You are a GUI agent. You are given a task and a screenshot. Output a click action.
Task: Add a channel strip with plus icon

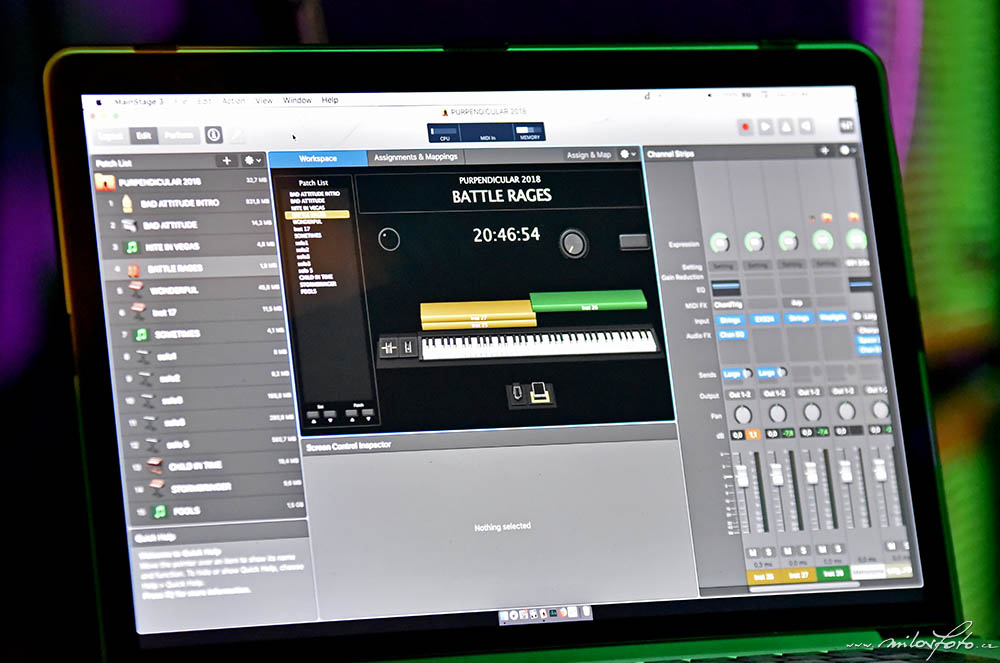click(x=825, y=150)
